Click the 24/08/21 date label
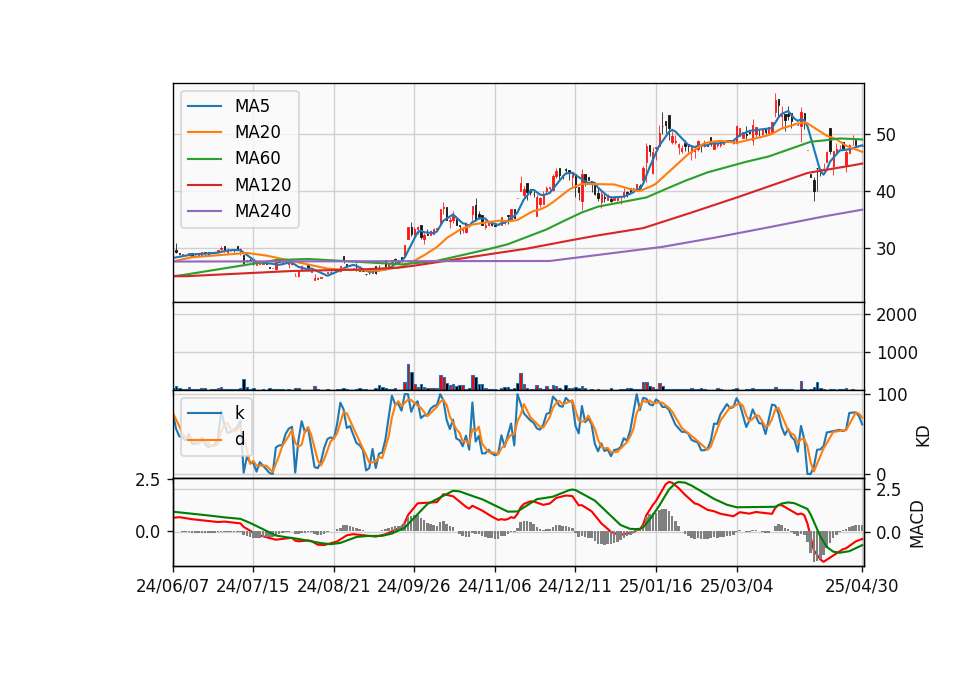The width and height of the screenshot is (960, 690). [x=334, y=586]
